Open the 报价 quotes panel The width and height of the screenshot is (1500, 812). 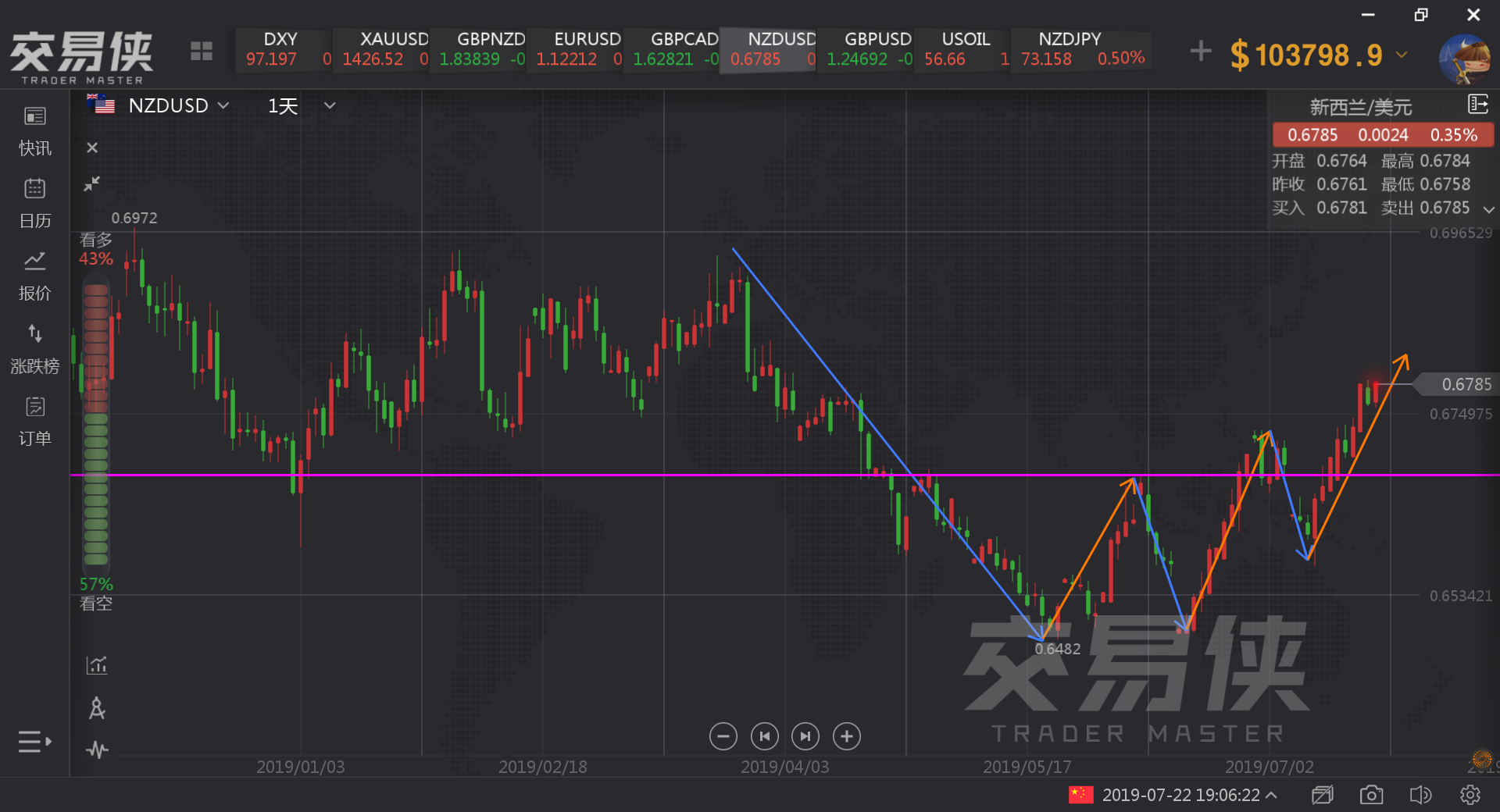tap(34, 276)
